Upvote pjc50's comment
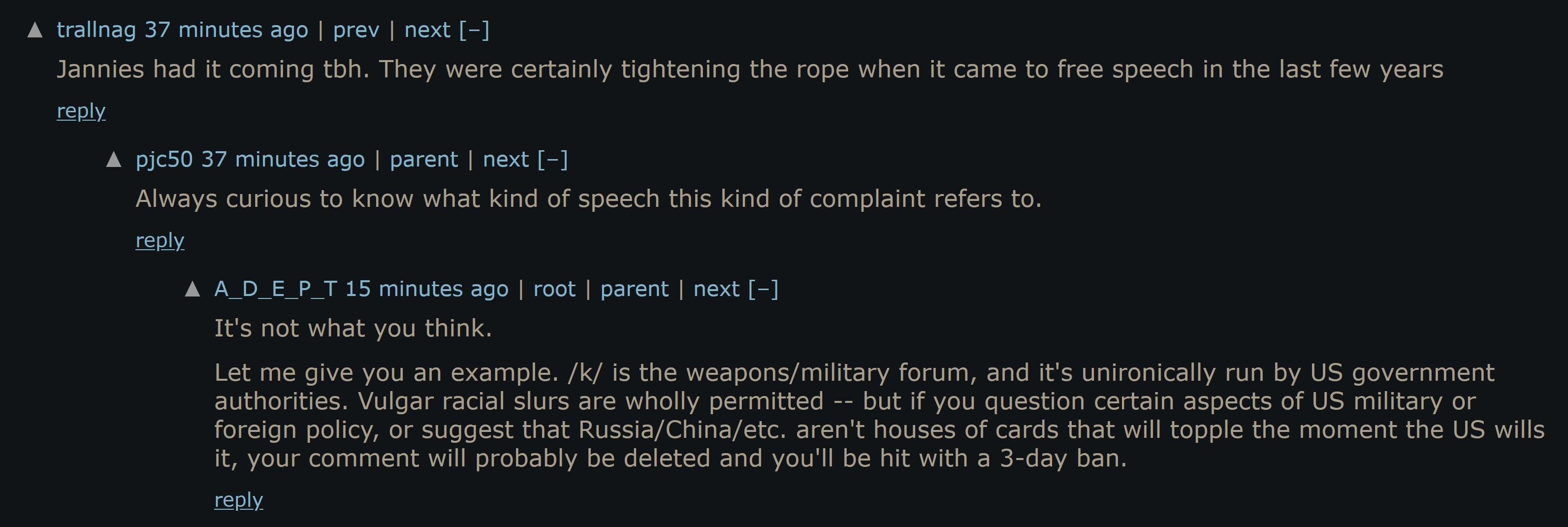Viewport: 1568px width, 527px height. click(114, 160)
